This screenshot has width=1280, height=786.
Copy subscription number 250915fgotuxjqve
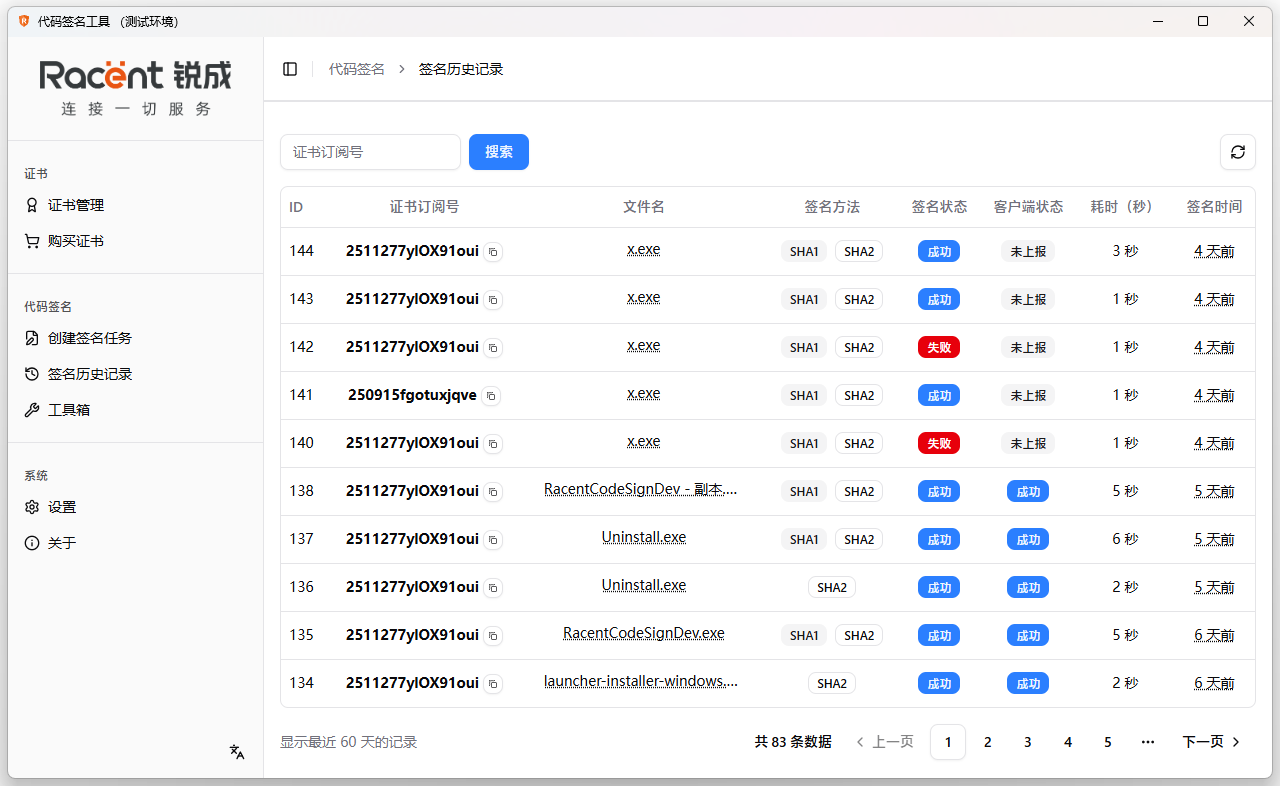pos(491,396)
